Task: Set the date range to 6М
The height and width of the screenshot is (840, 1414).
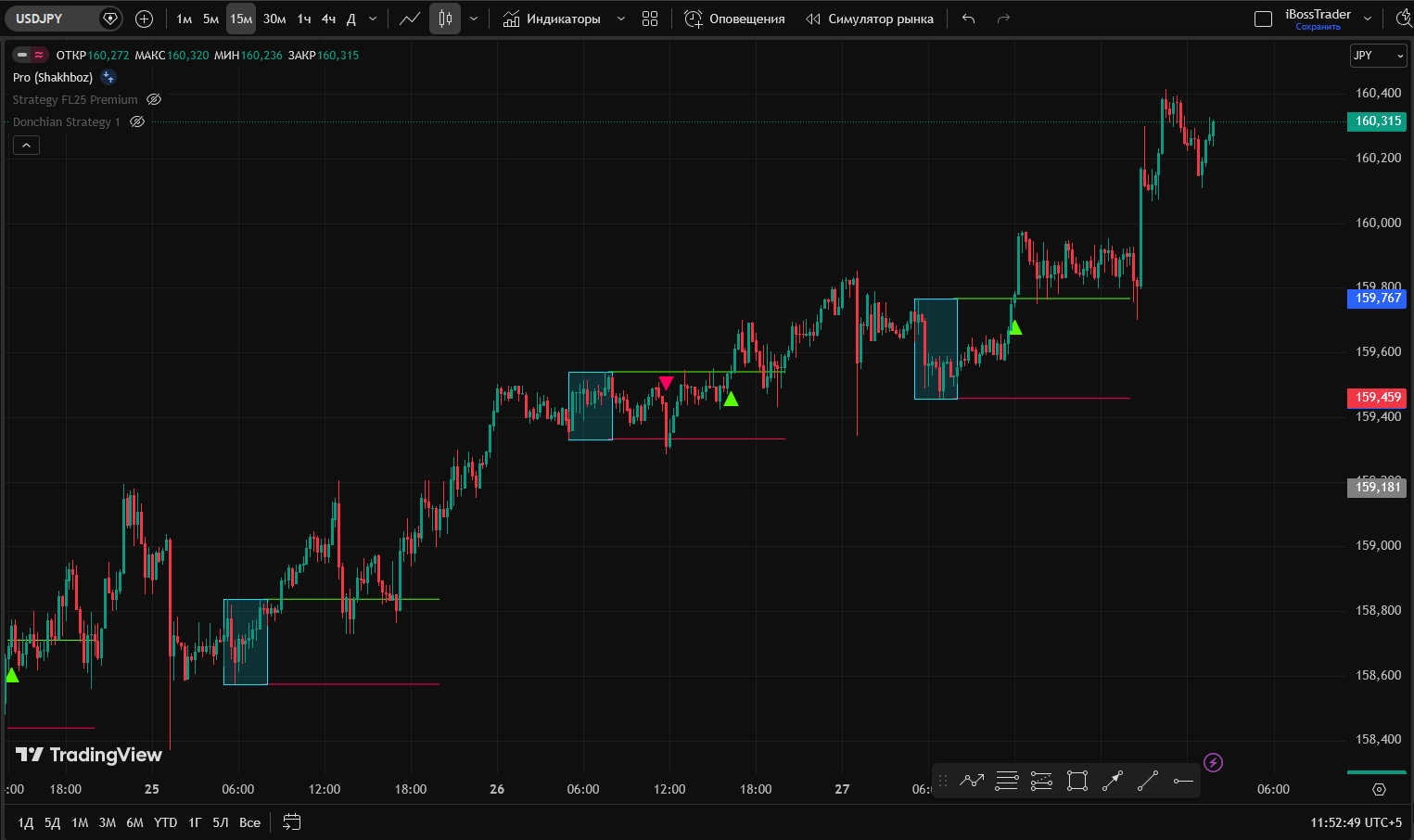Action: click(x=135, y=822)
